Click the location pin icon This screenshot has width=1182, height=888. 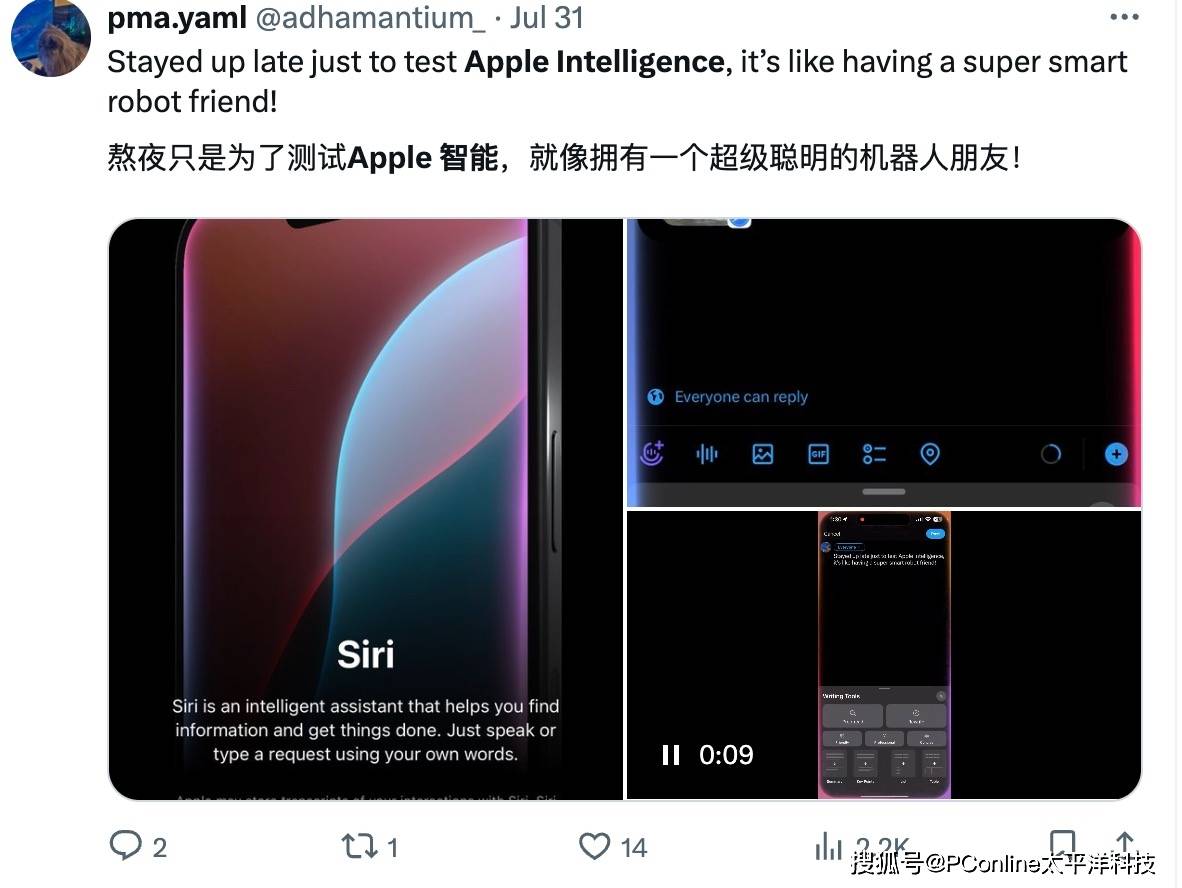pos(929,454)
